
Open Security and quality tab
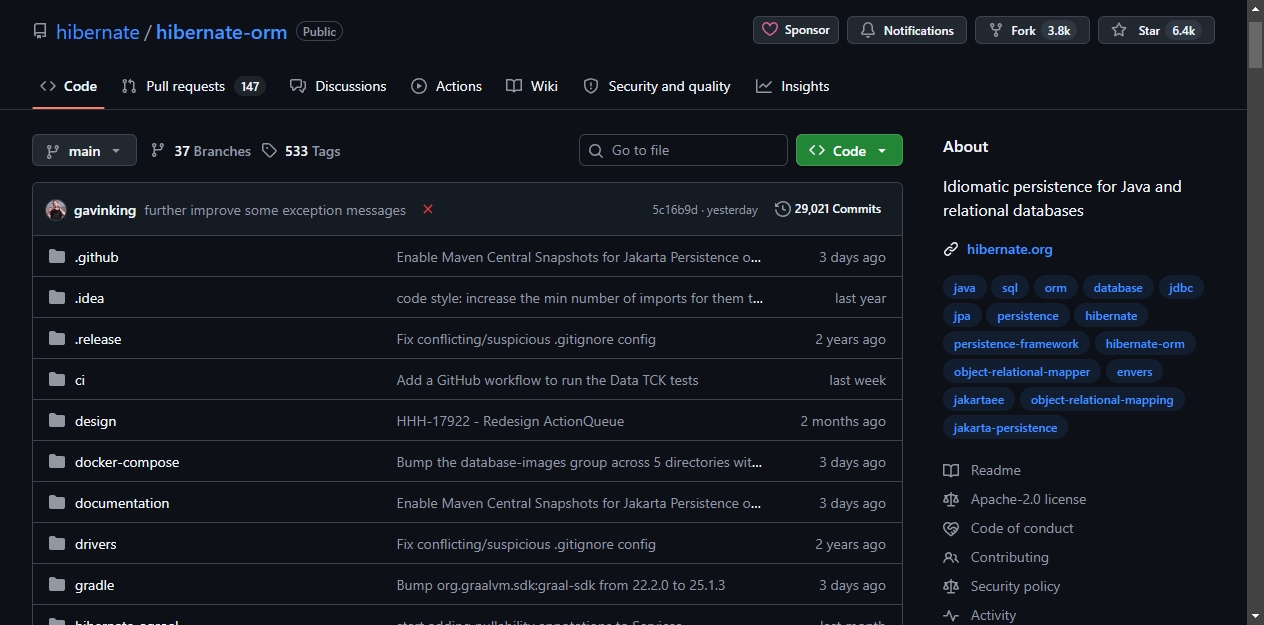(657, 86)
